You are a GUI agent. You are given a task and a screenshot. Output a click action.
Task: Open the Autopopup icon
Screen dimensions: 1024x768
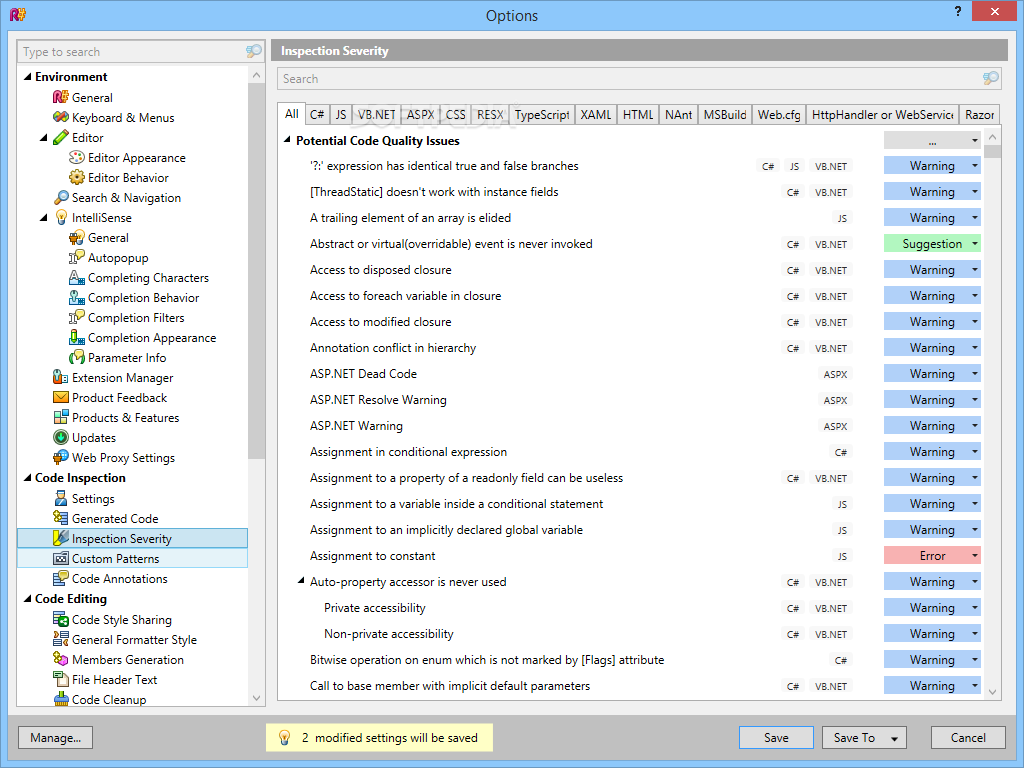tap(76, 258)
